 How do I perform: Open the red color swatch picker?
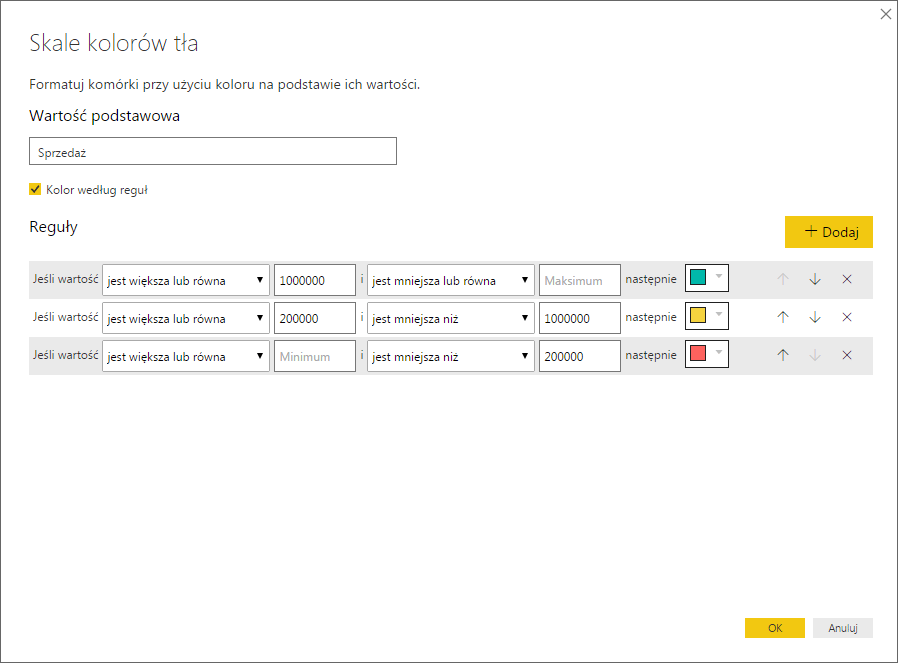(706, 355)
